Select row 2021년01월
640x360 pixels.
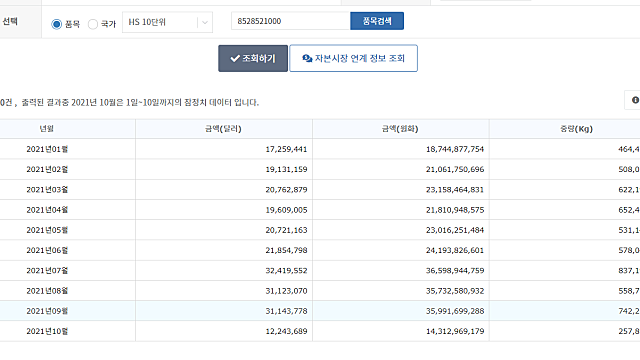[320, 149]
